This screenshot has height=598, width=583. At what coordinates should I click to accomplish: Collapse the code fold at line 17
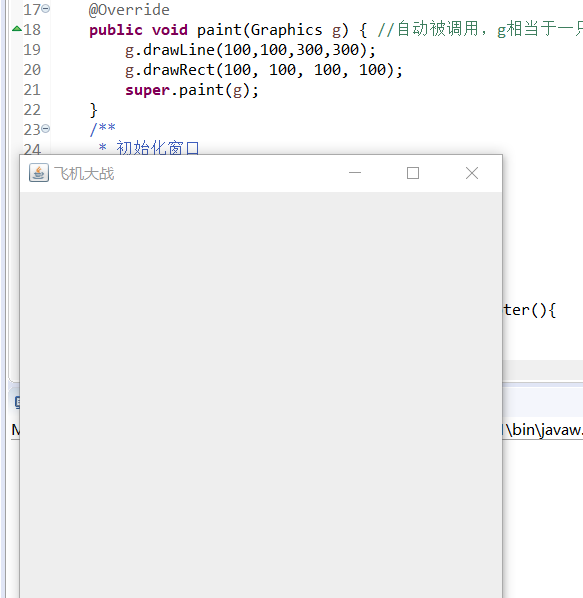[45, 8]
